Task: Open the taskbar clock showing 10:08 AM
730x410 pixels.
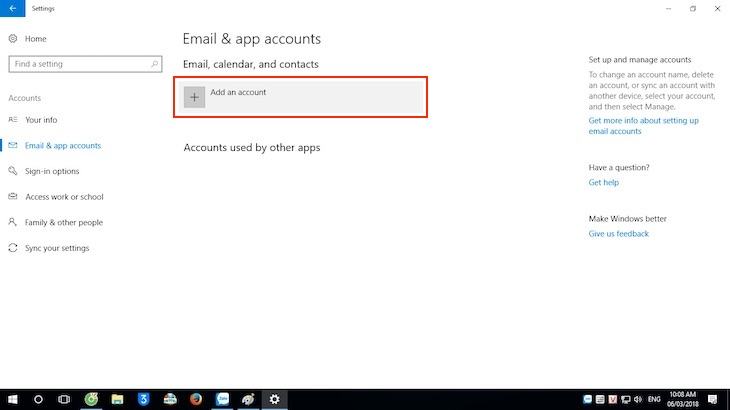Action: point(683,399)
